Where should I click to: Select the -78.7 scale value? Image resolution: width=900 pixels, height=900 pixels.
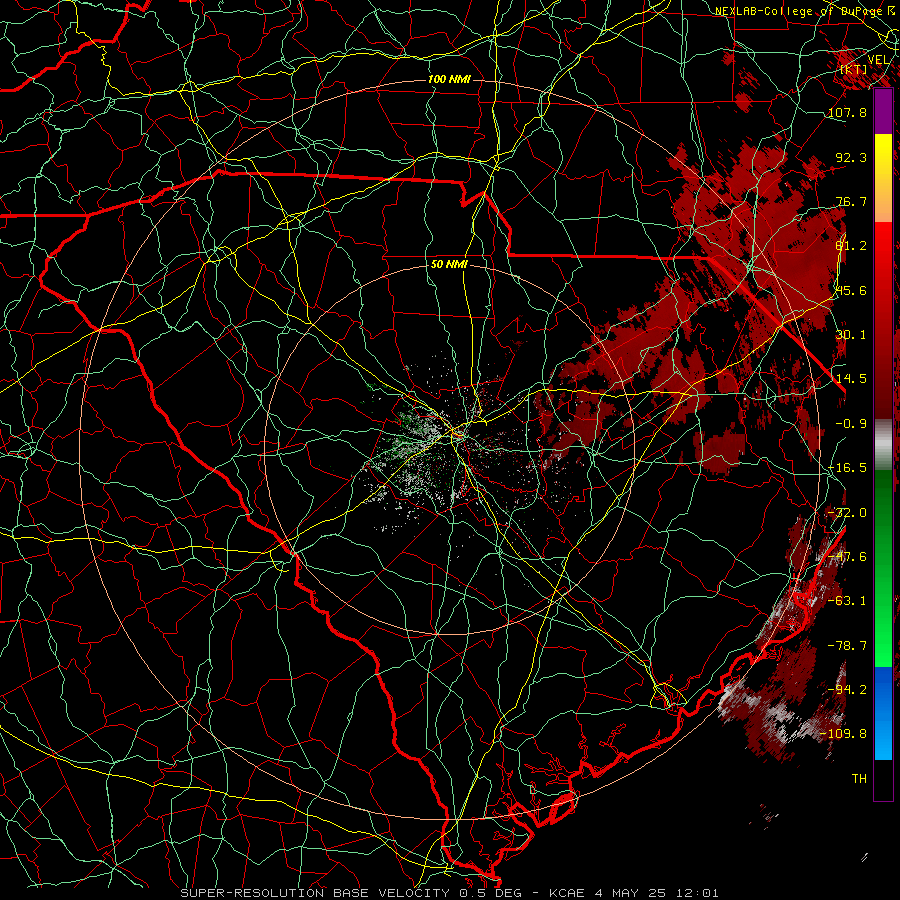847,646
